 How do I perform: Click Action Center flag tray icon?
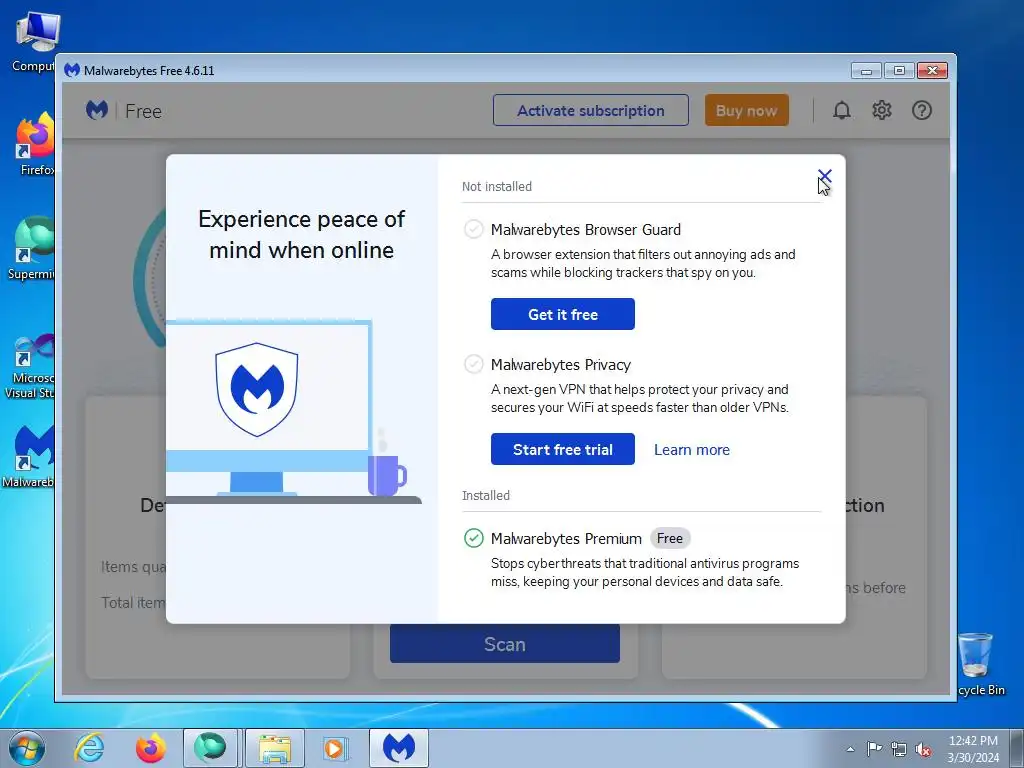pos(874,749)
